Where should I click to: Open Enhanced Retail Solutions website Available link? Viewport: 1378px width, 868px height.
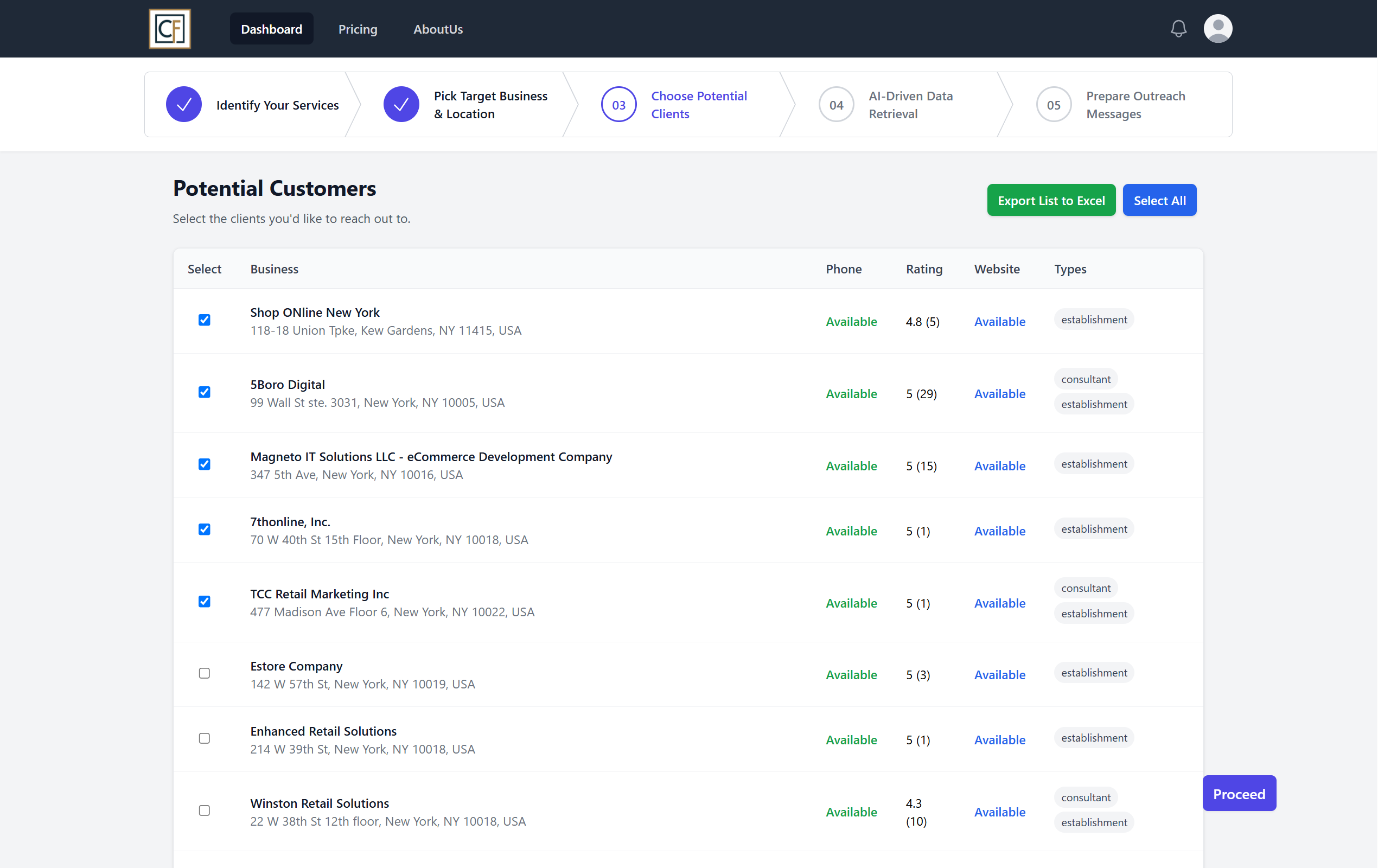click(999, 740)
